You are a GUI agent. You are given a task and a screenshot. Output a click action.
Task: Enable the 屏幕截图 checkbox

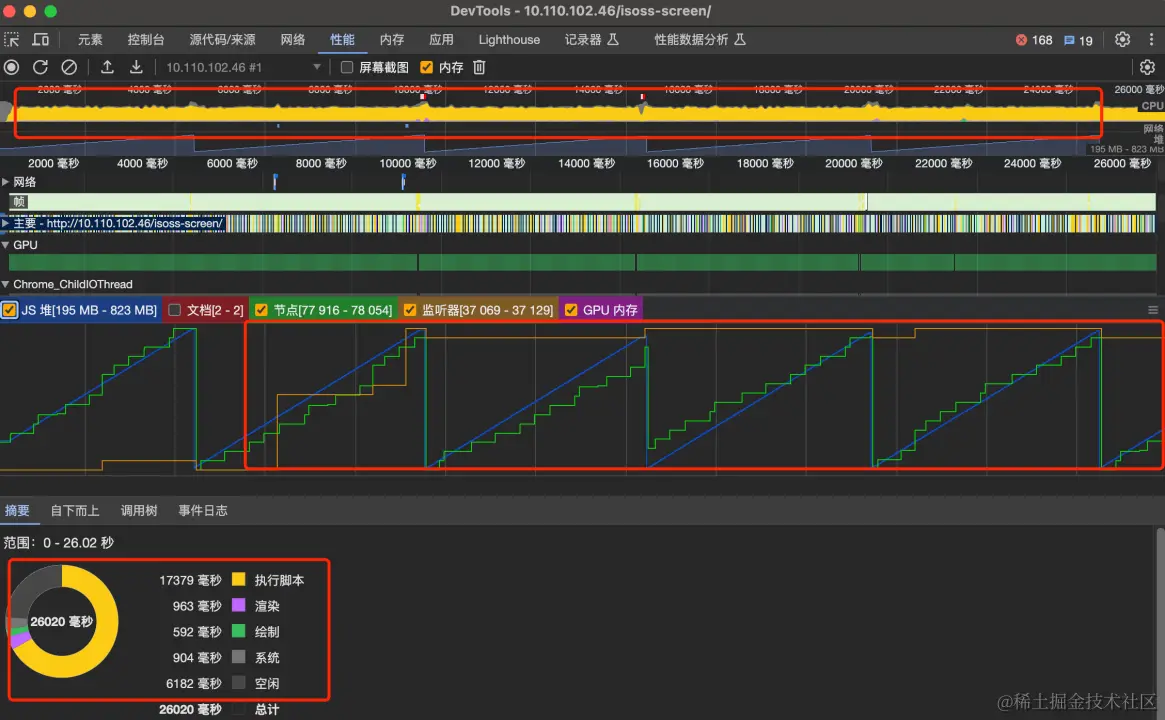pyautogui.click(x=346, y=68)
